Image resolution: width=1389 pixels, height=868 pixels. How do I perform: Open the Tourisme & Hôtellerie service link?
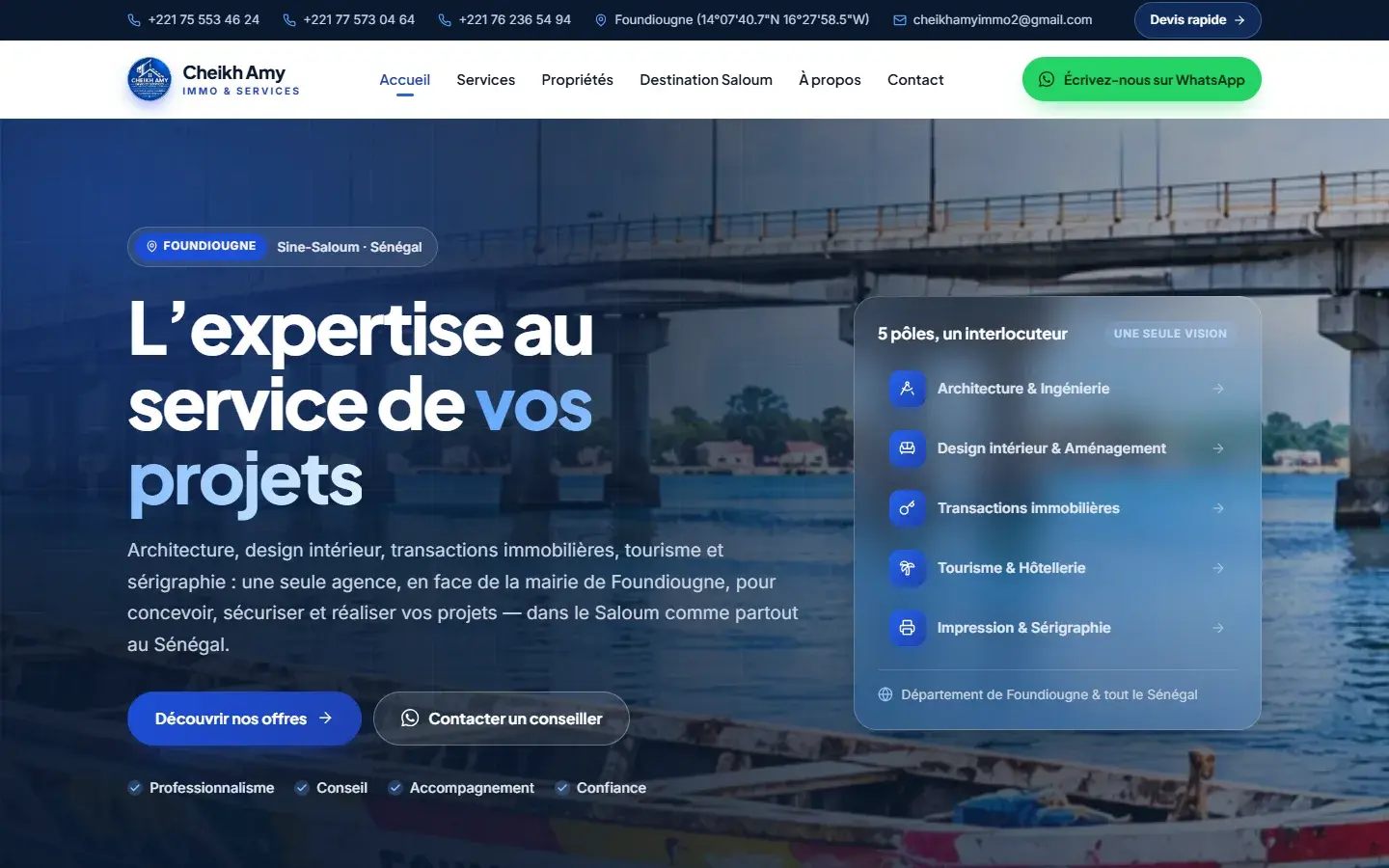point(1057,568)
